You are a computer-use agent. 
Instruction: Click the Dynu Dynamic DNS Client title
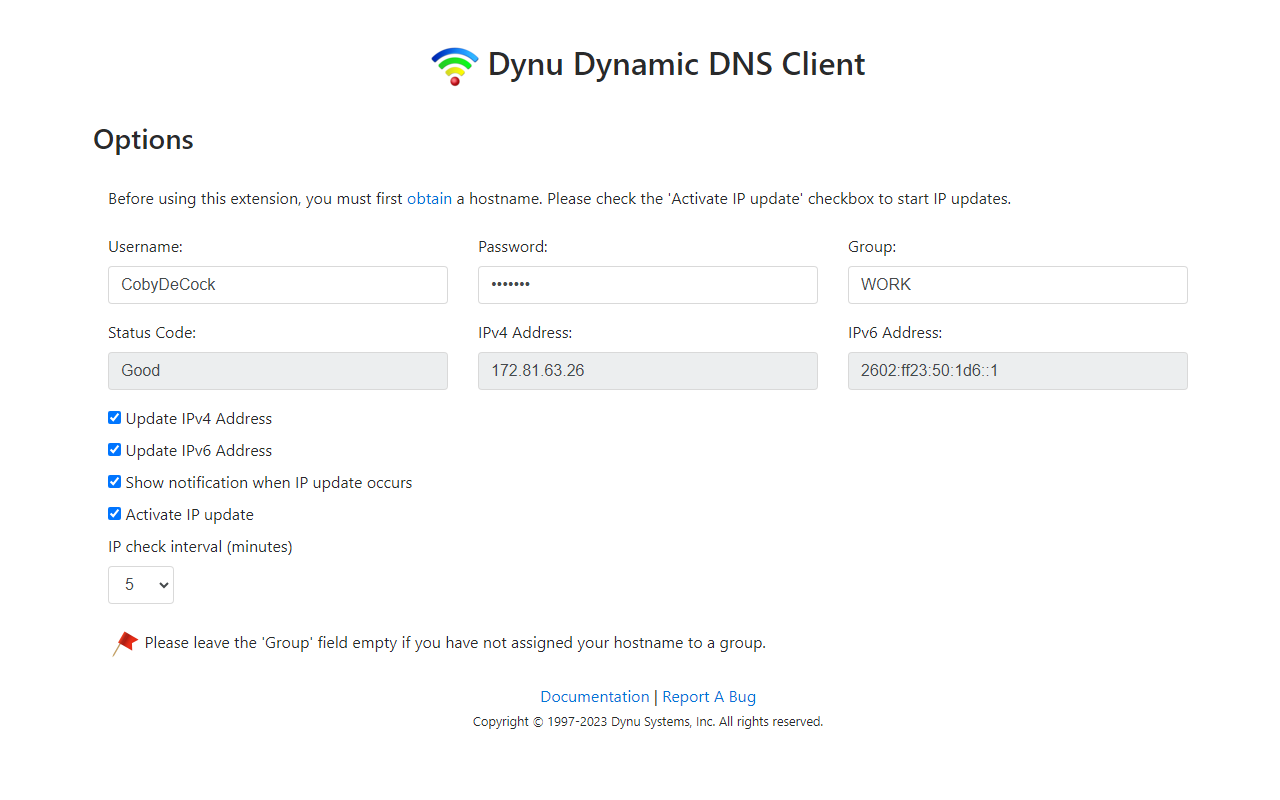coord(676,64)
